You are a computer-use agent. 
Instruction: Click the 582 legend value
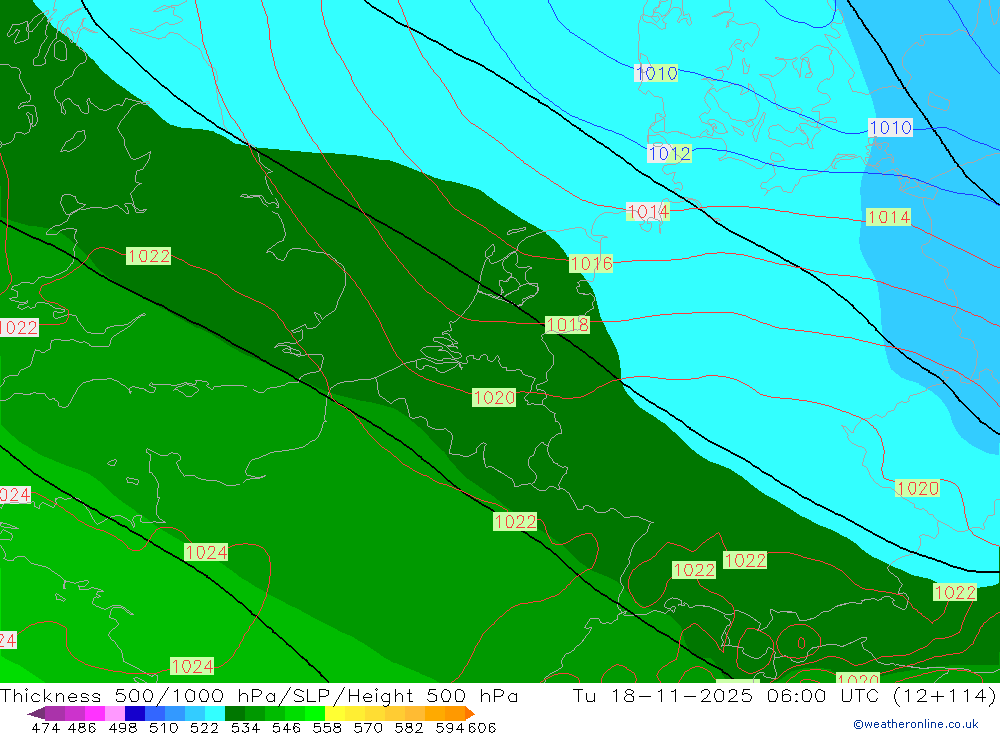pos(409,727)
